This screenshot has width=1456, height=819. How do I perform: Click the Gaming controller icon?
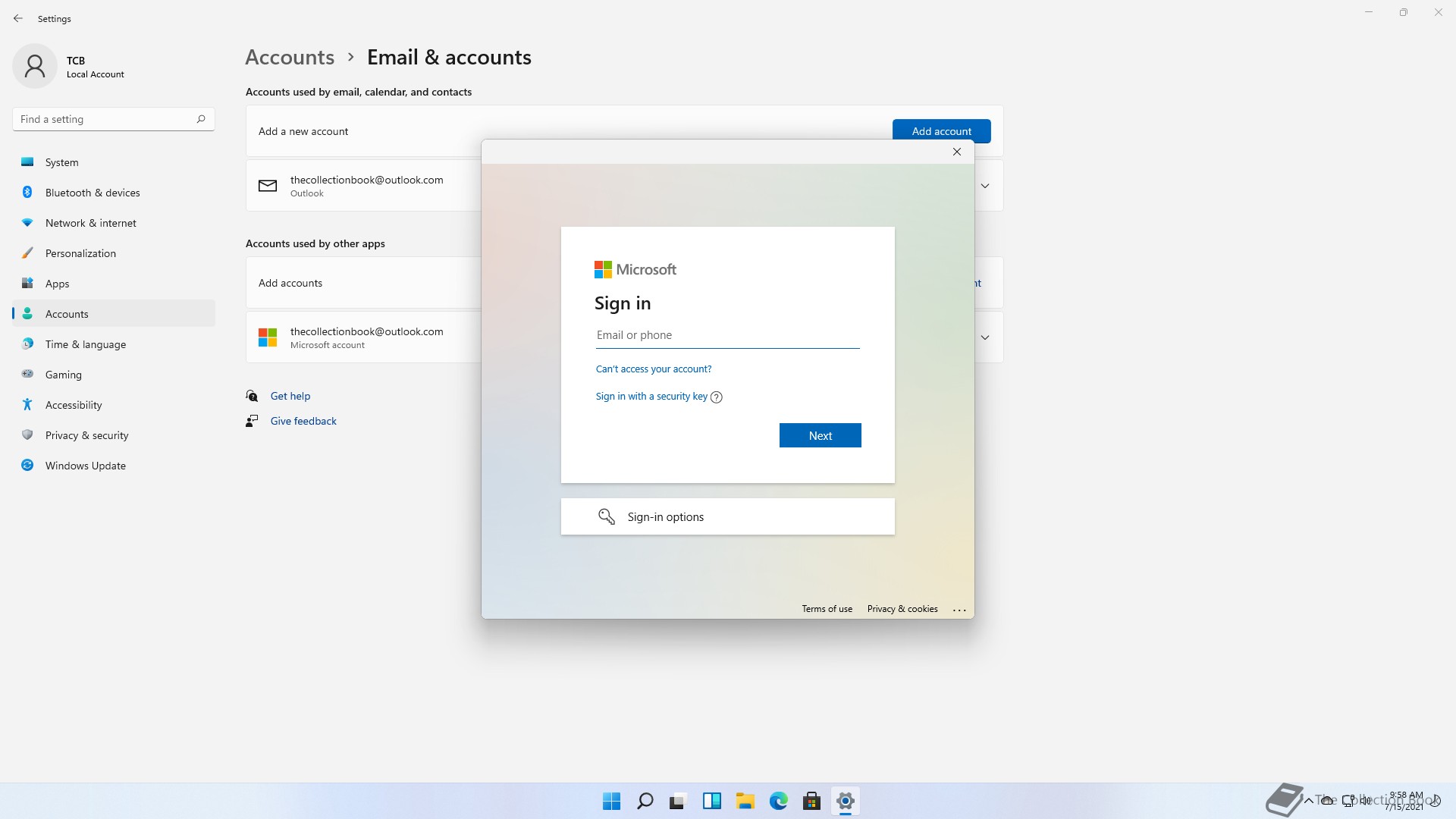(x=27, y=374)
